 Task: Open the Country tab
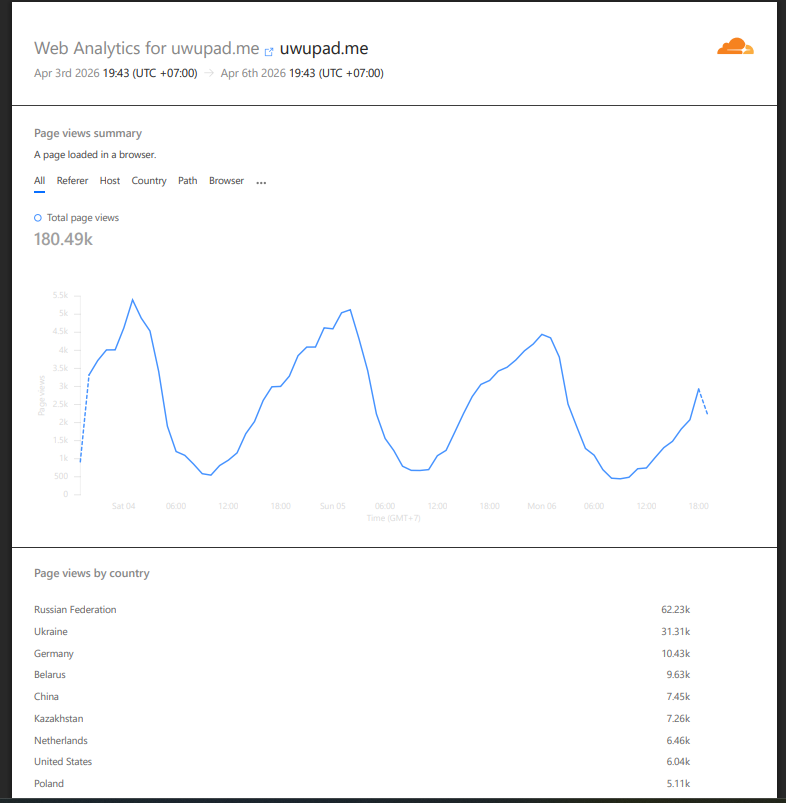[x=149, y=181]
